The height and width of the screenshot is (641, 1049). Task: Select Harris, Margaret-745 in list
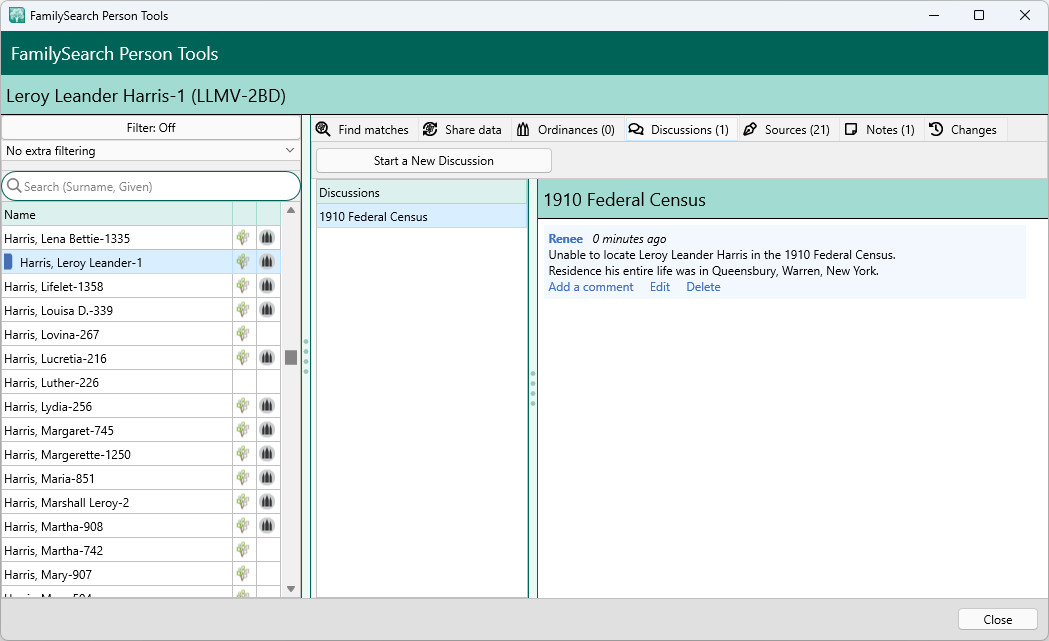(117, 431)
